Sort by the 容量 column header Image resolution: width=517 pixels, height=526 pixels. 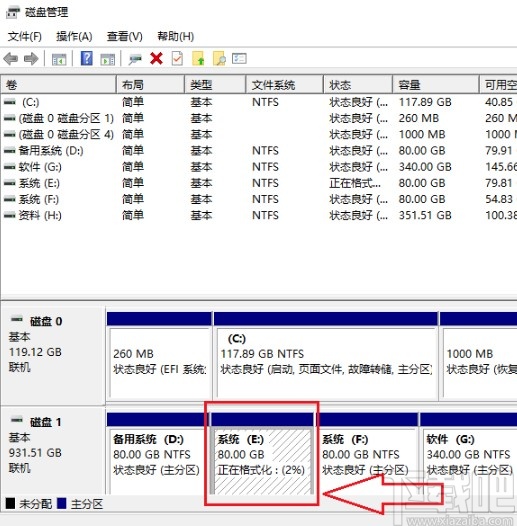click(x=435, y=85)
